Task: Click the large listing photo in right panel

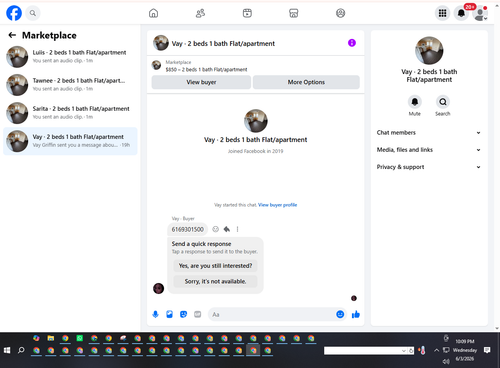Action: point(429,50)
